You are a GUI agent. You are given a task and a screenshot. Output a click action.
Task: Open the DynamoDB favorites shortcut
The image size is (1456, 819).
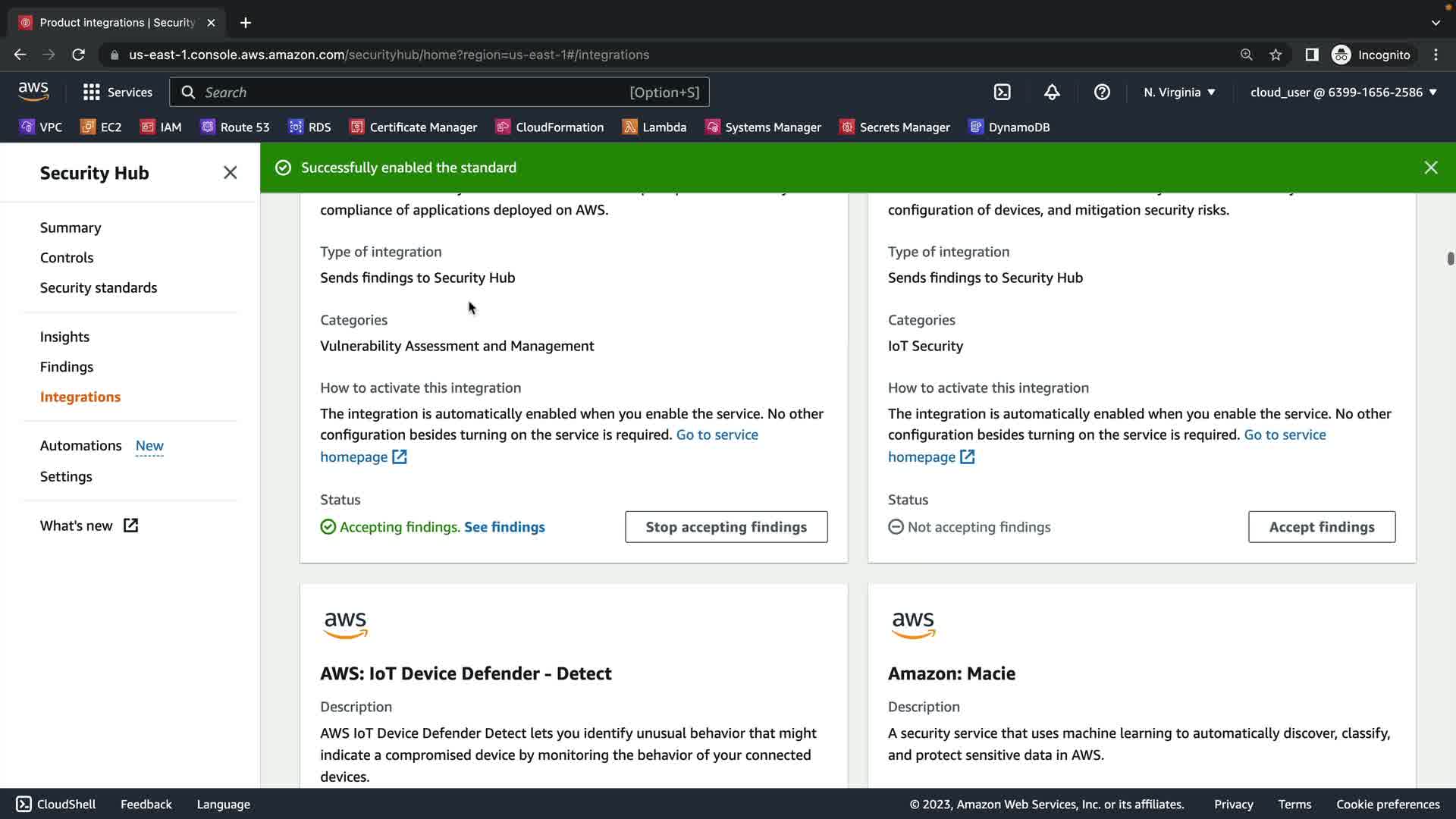click(x=1009, y=127)
